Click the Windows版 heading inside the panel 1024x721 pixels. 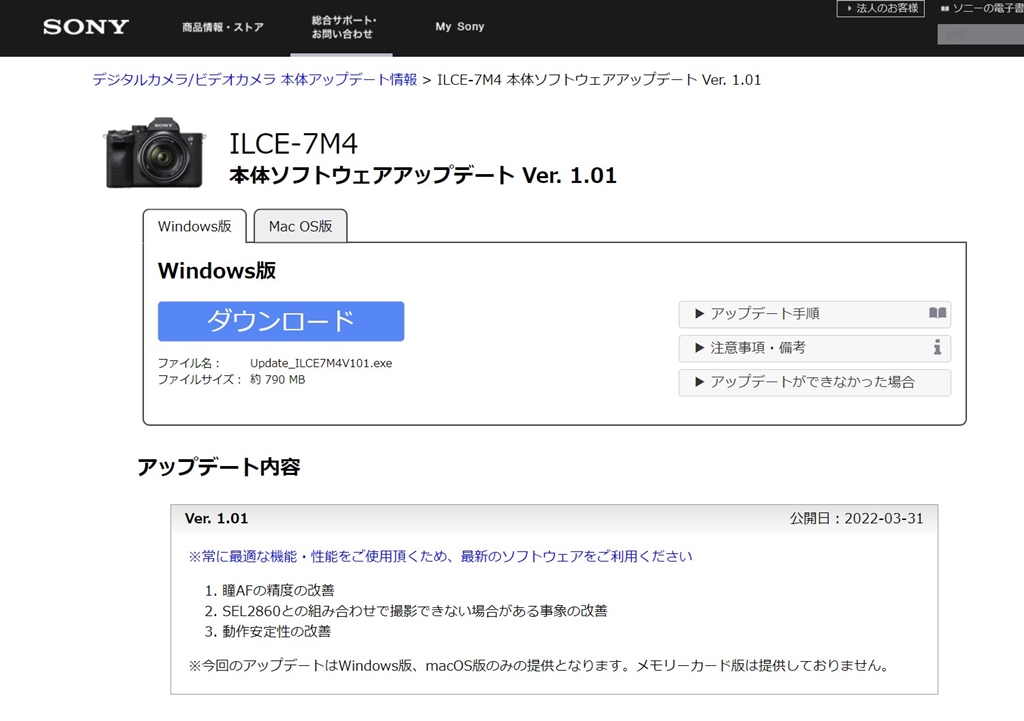coord(217,270)
